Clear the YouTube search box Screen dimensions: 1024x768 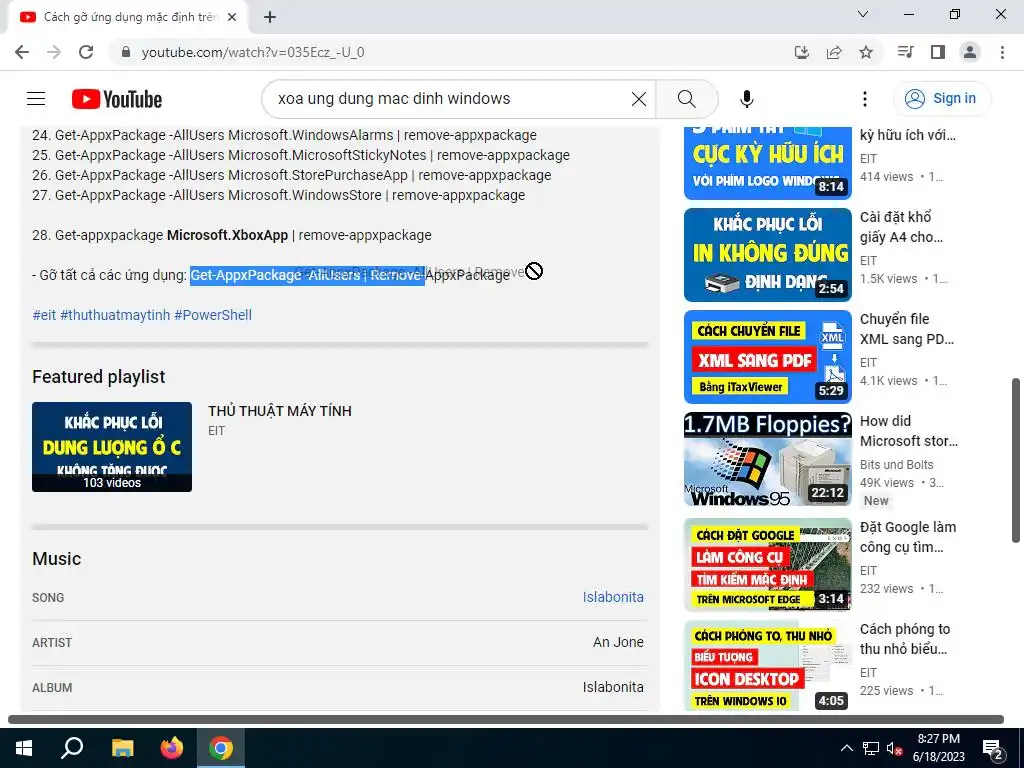(639, 99)
